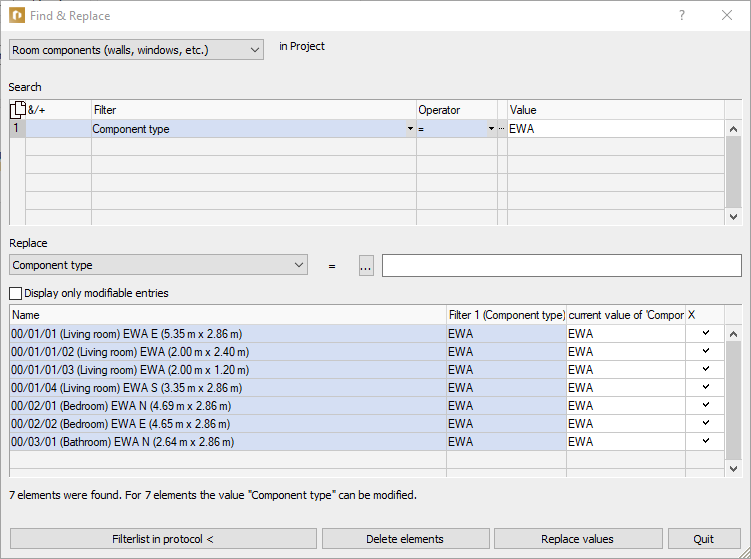This screenshot has height=559, width=751.
Task: Click the Name column header in results
Action: pos(228,315)
